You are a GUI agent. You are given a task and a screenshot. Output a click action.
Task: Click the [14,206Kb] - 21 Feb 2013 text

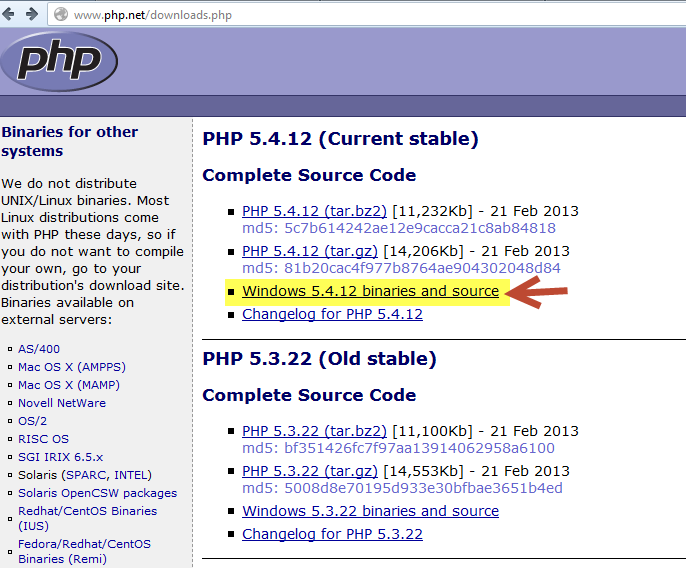[476, 251]
